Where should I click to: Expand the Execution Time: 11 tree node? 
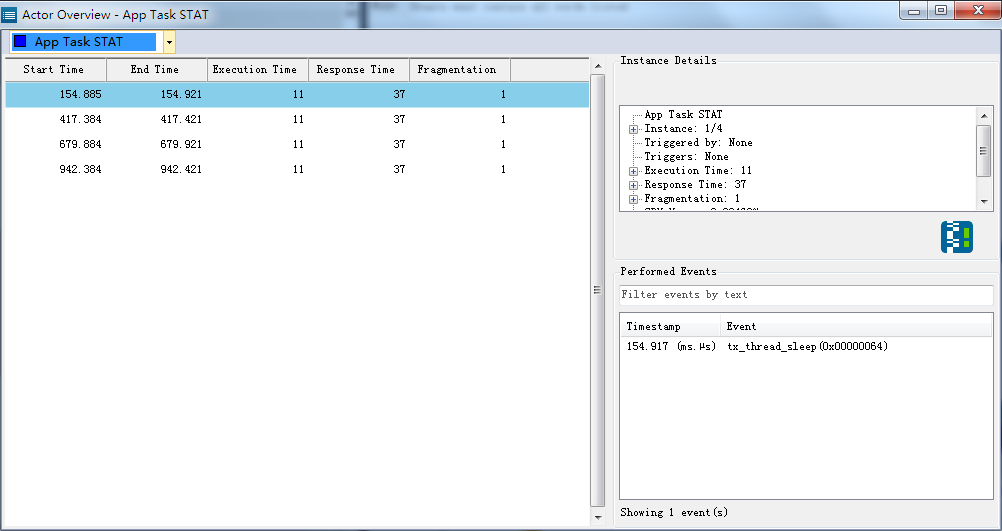coord(633,171)
